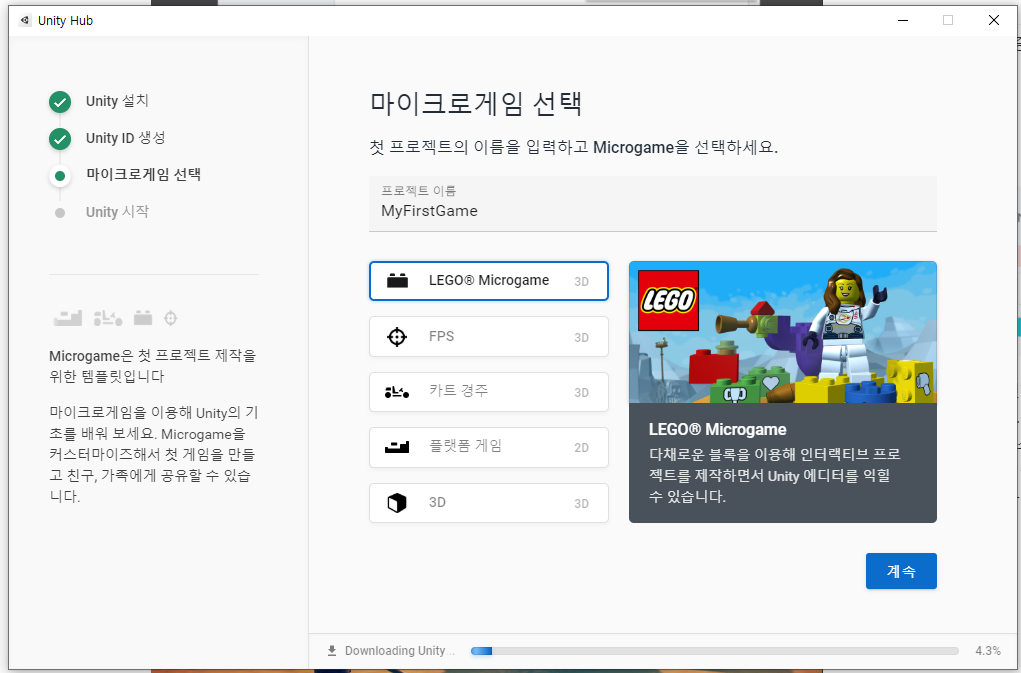Image resolution: width=1021 pixels, height=673 pixels.
Task: Close the Unity Hub window
Action: pyautogui.click(x=994, y=20)
